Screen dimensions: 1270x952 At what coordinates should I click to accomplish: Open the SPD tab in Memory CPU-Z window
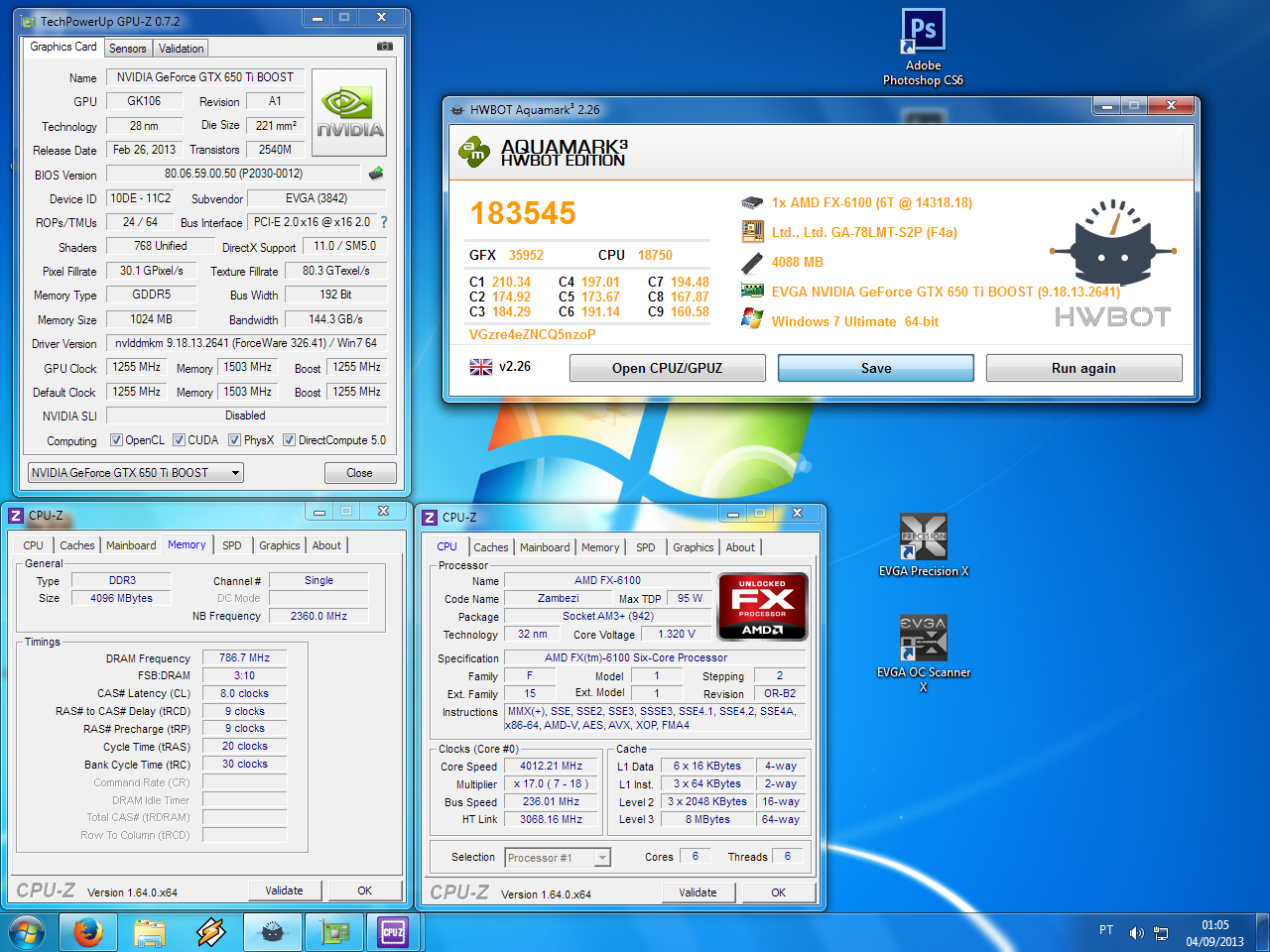[232, 545]
